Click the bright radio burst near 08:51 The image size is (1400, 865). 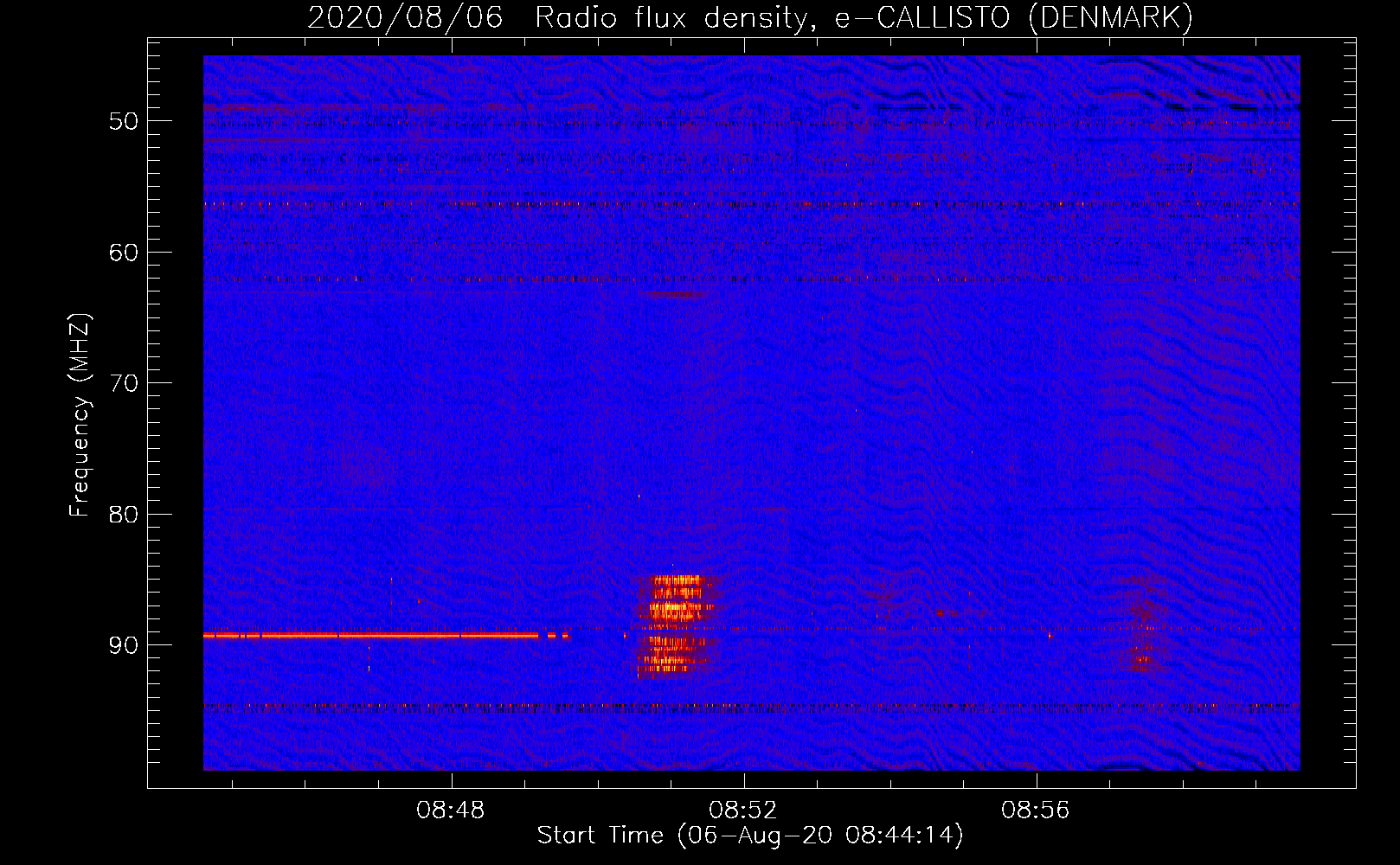pyautogui.click(x=679, y=625)
